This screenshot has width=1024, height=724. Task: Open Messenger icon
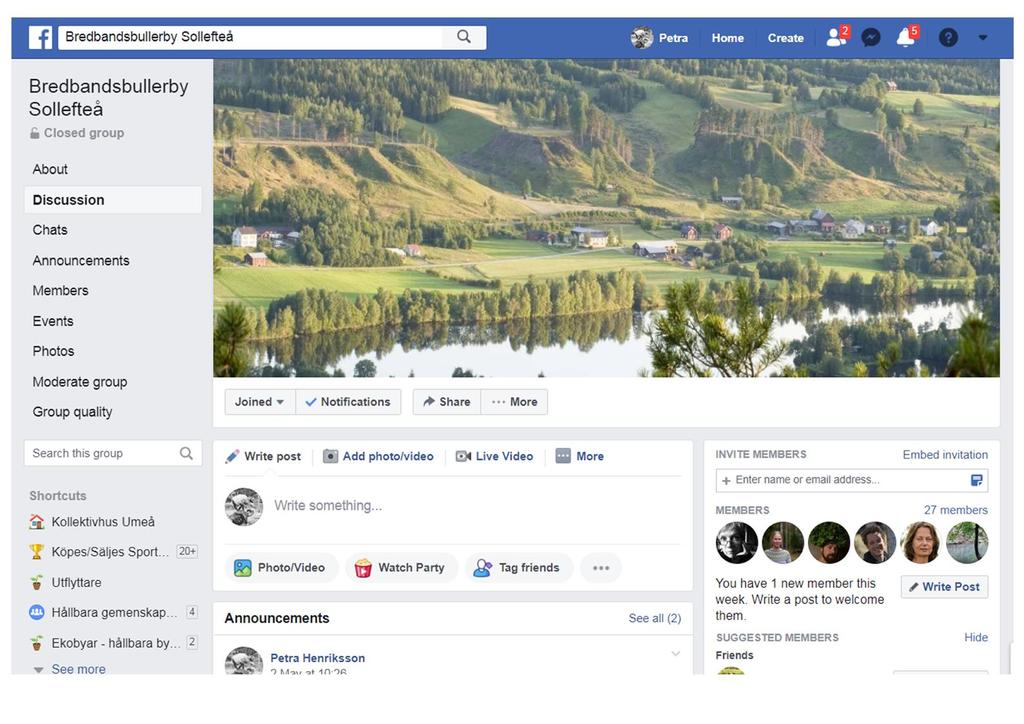[871, 38]
